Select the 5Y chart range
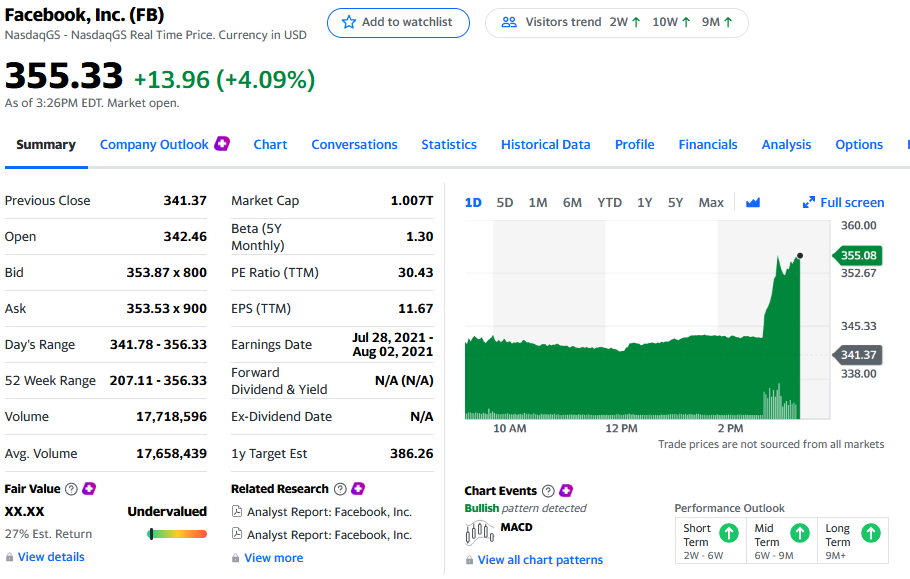 pos(675,202)
